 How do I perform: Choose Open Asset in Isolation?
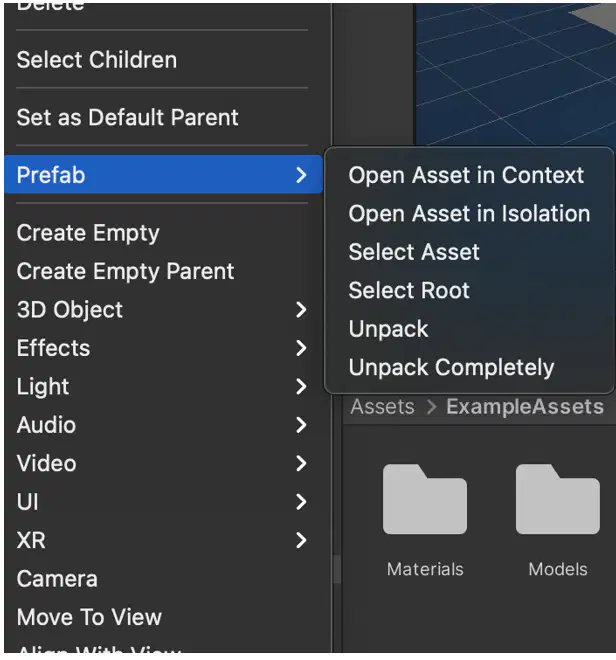(x=469, y=213)
